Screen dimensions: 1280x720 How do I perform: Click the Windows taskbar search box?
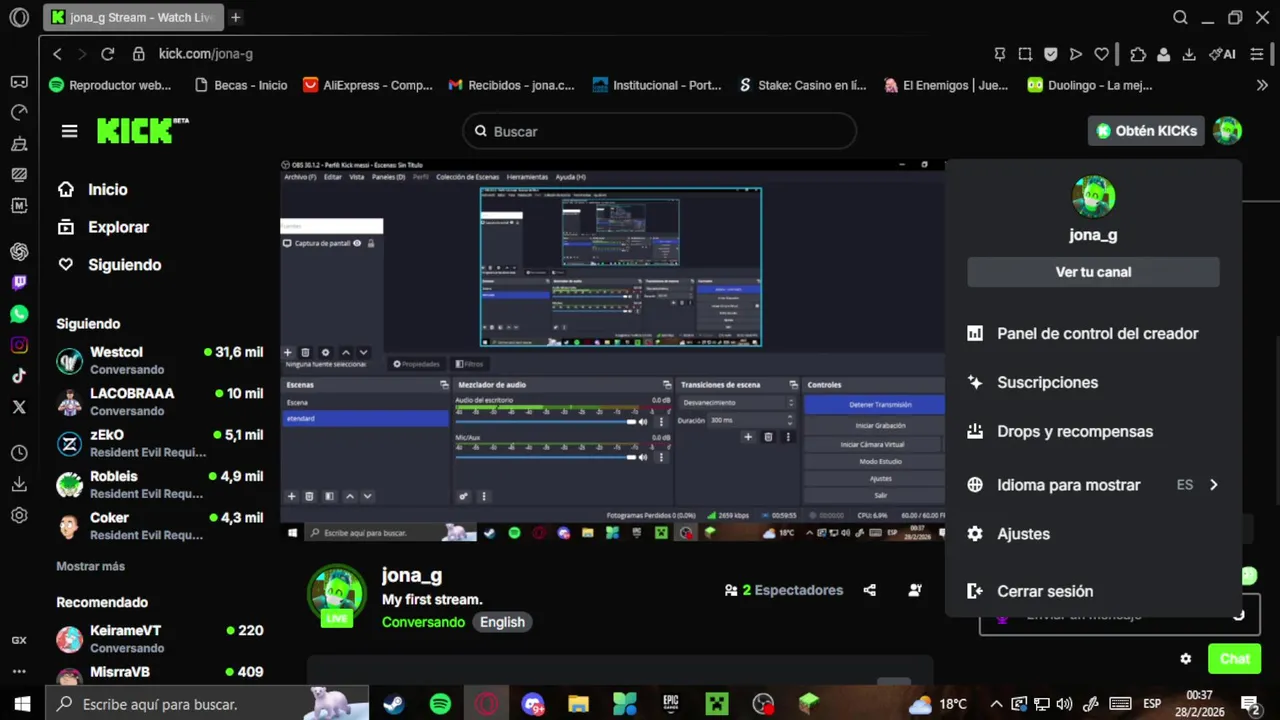tap(205, 704)
